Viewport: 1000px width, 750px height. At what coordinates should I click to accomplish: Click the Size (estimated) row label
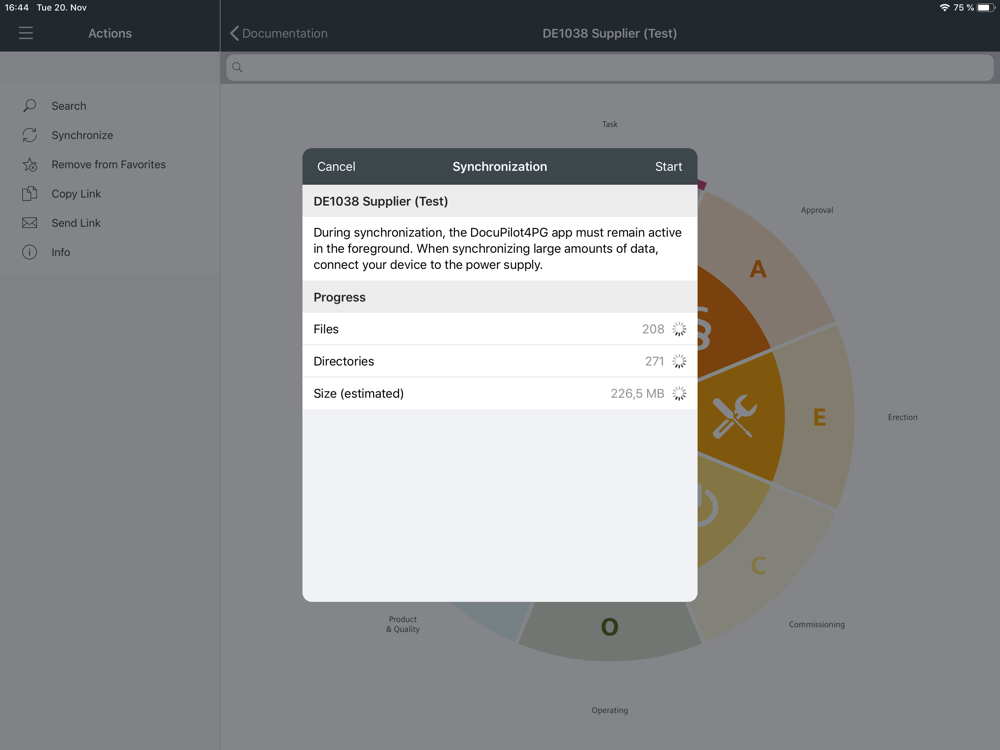click(358, 393)
